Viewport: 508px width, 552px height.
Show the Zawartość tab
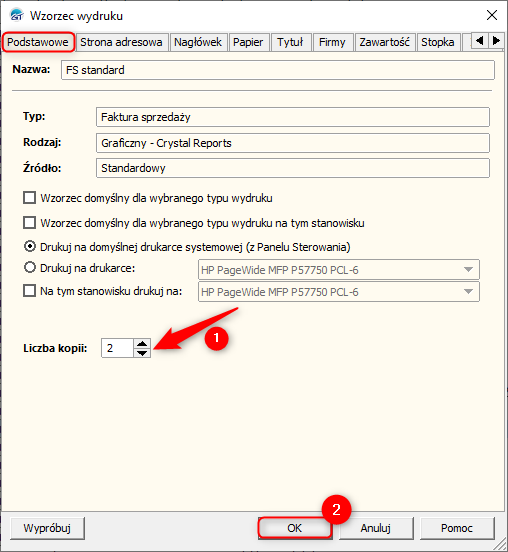coord(385,42)
